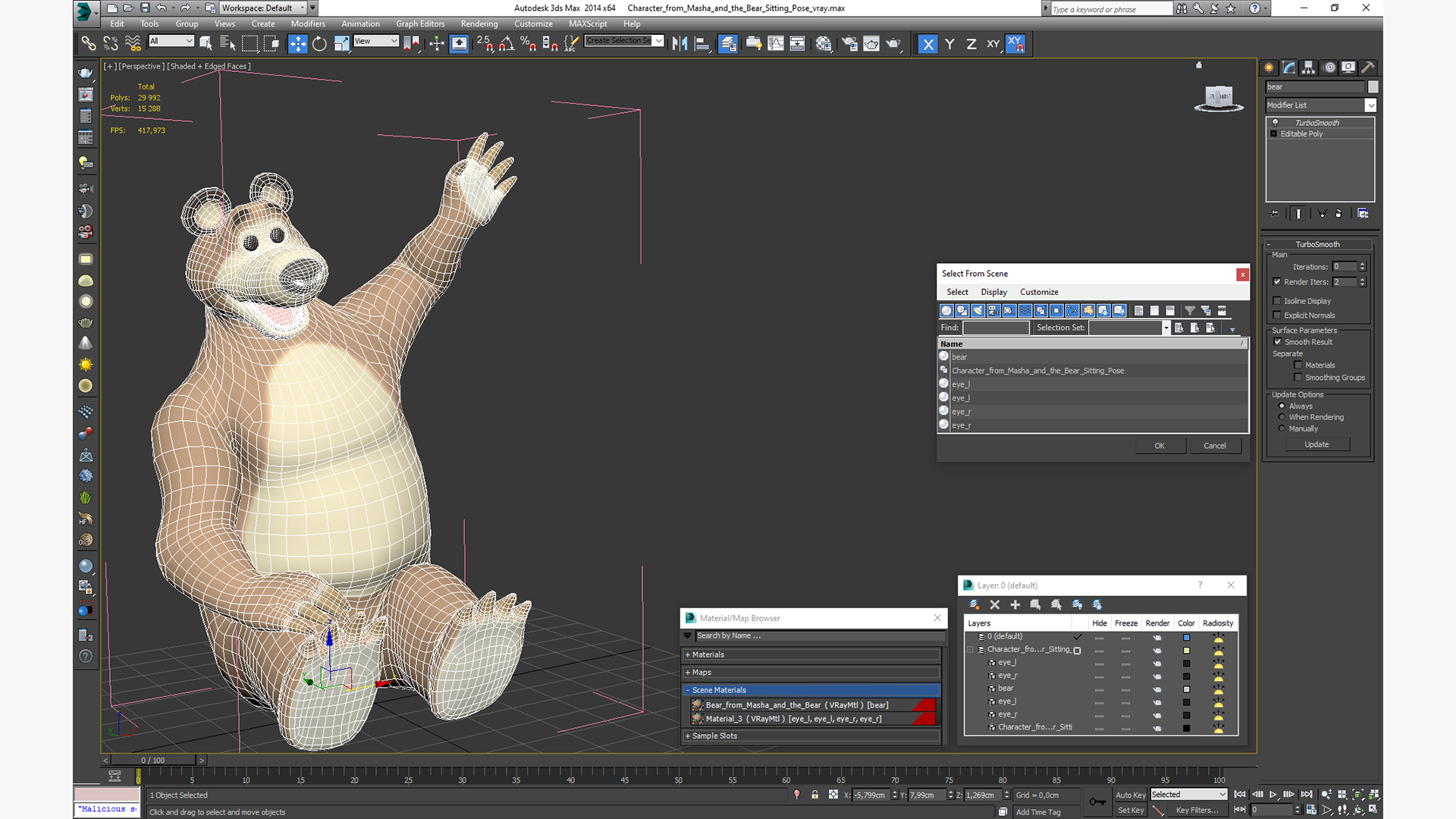Select the Select and Move tool
1456x819 pixels.
pyautogui.click(x=297, y=44)
